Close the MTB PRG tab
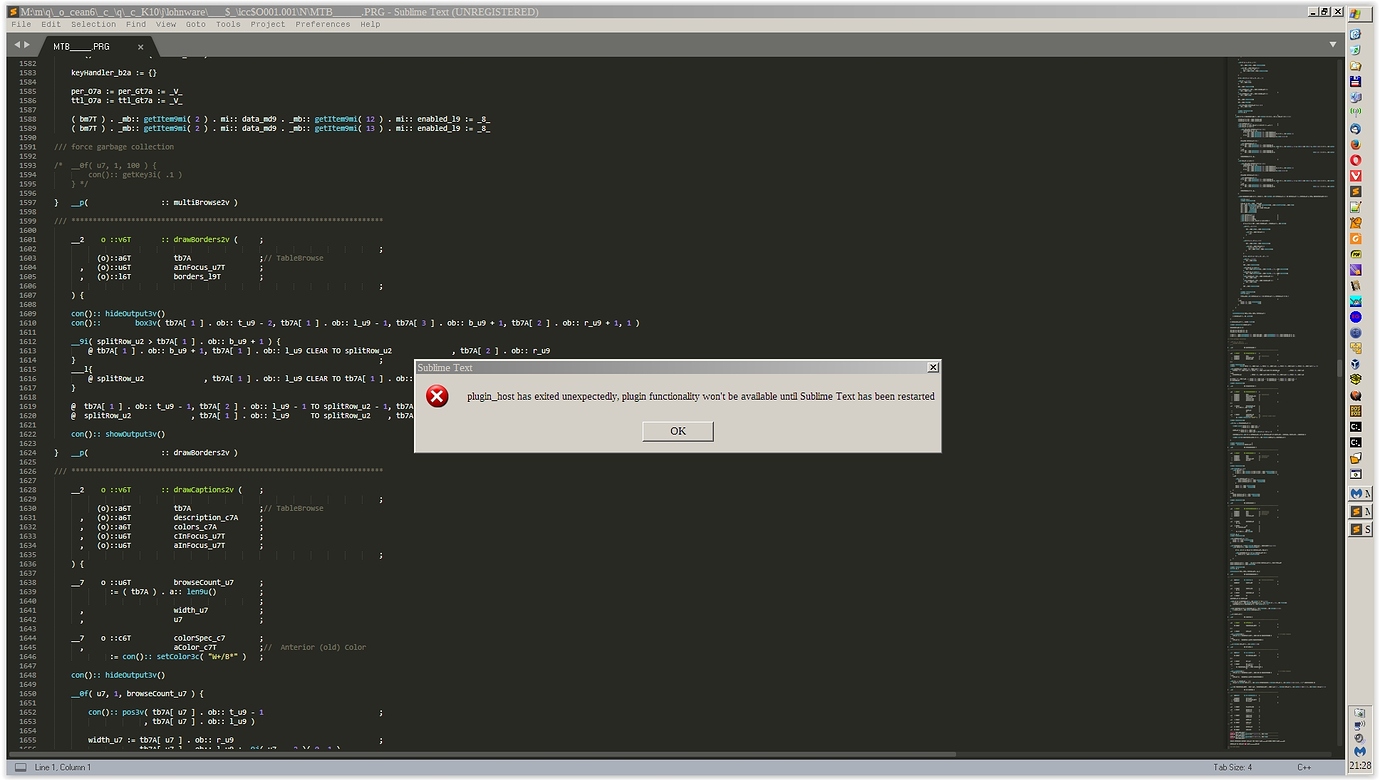Image resolution: width=1380 pixels, height=780 pixels. click(141, 47)
